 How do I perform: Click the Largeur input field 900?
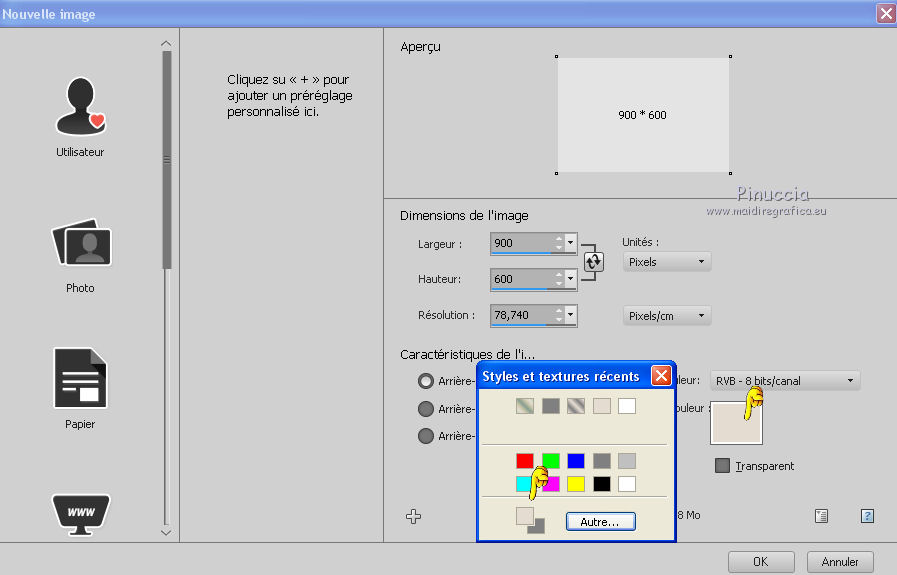522,243
